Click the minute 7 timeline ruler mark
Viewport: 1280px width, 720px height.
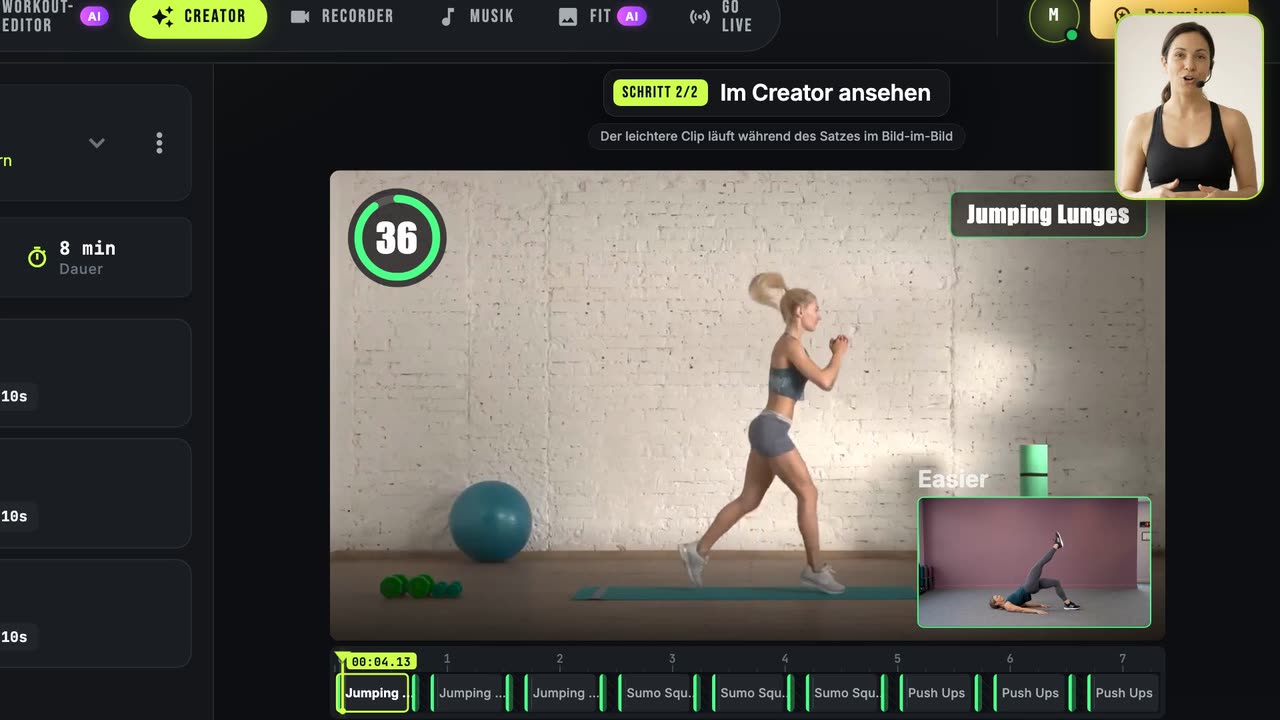point(1122,659)
